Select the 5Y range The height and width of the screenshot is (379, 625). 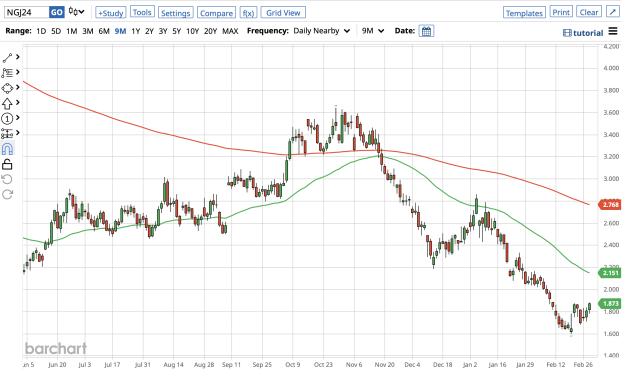click(177, 31)
